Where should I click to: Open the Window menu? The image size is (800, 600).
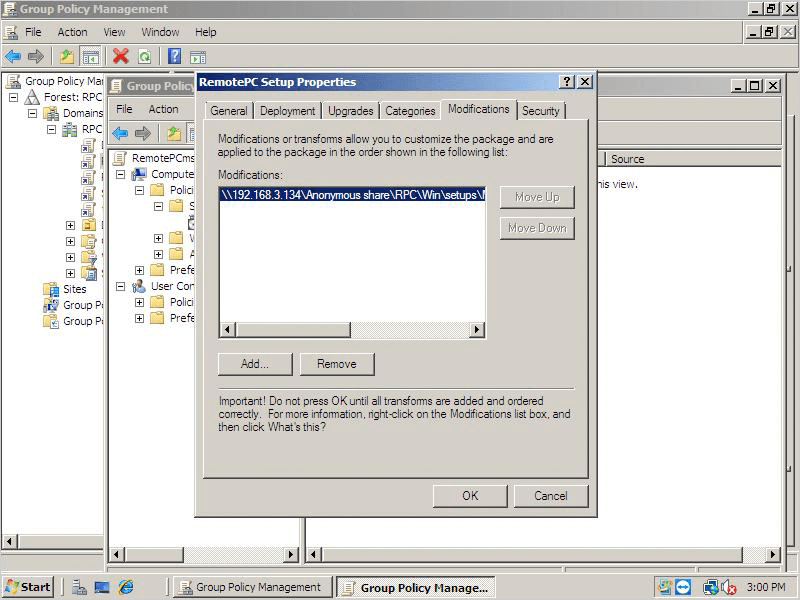click(x=160, y=32)
